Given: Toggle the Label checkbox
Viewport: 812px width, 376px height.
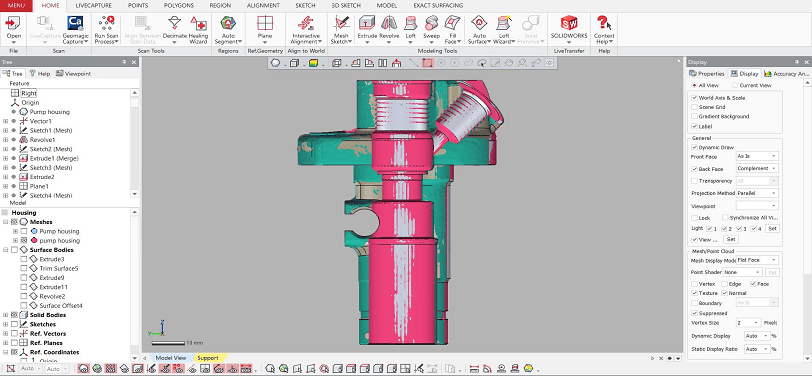Looking at the screenshot, I should (x=694, y=126).
